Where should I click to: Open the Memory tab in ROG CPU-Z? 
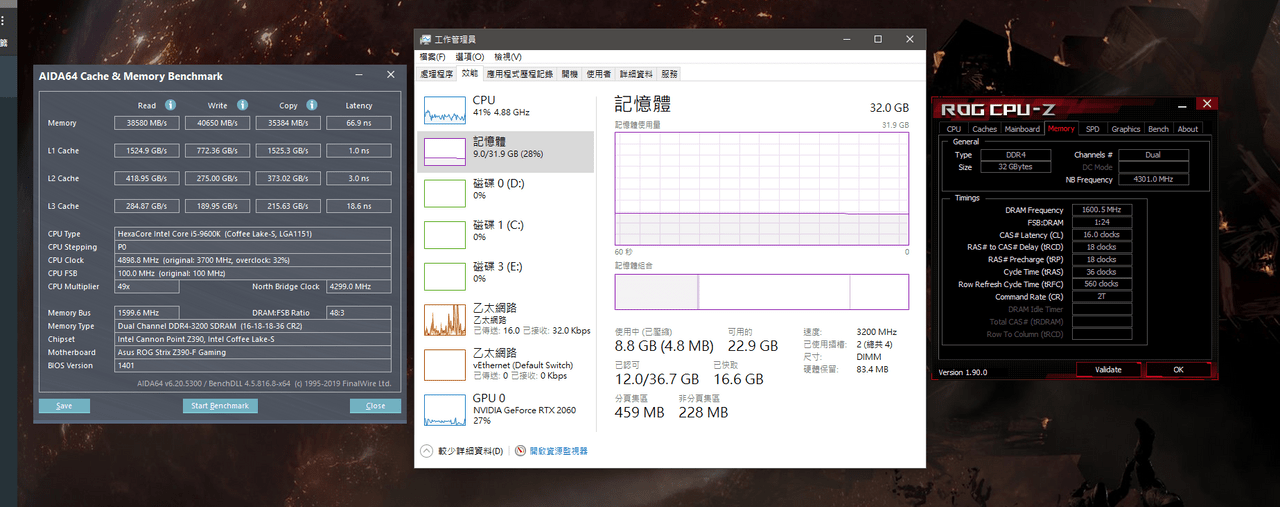(1061, 129)
